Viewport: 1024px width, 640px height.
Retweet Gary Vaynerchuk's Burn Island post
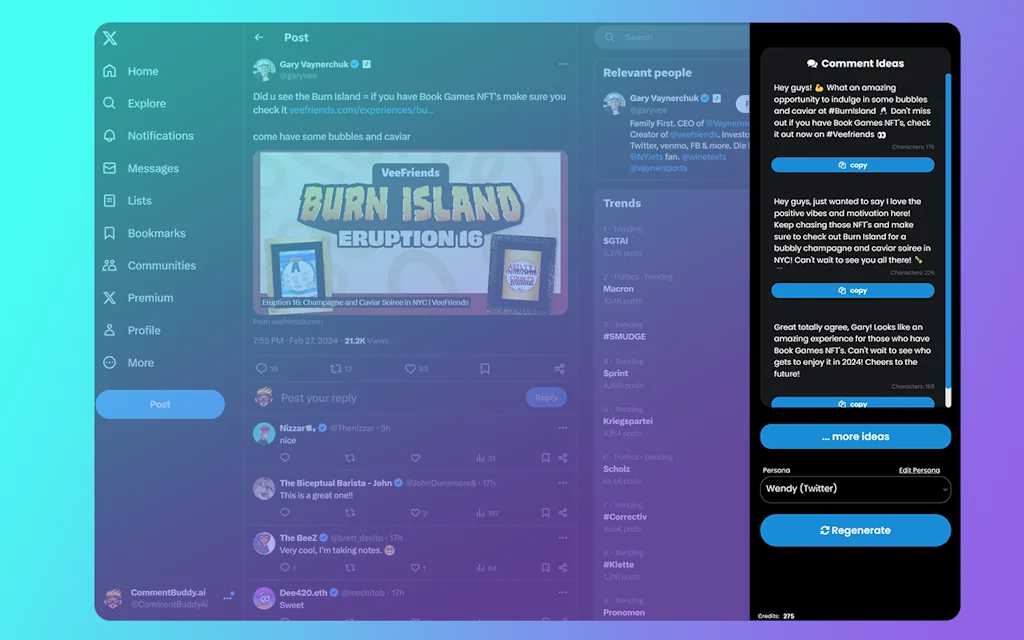[x=335, y=368]
